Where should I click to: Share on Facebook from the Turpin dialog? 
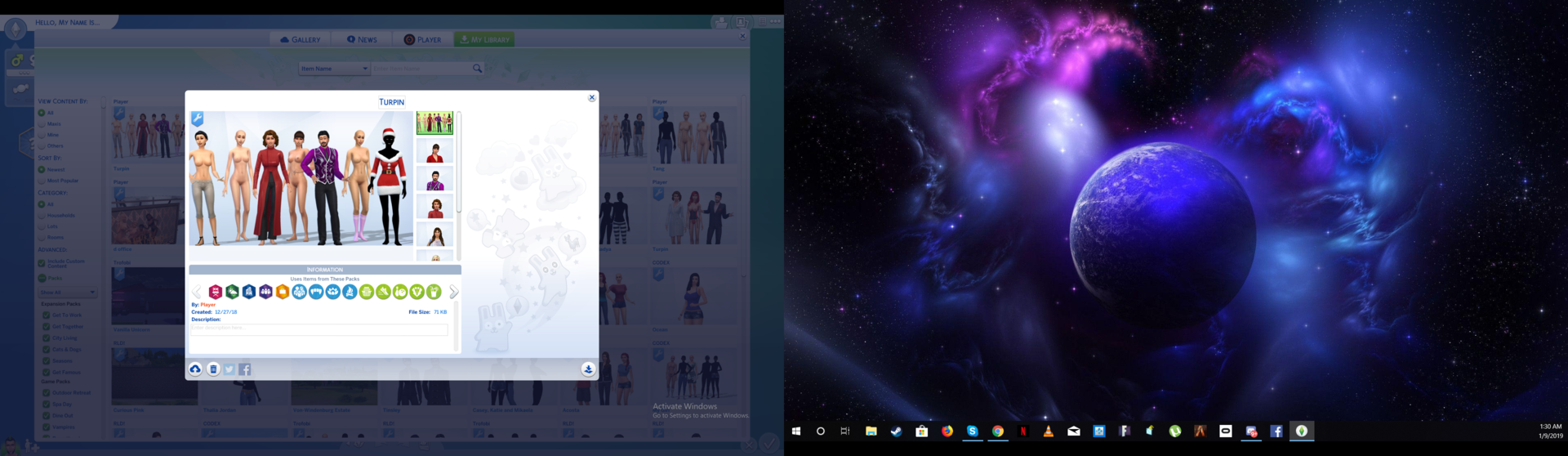(x=245, y=369)
